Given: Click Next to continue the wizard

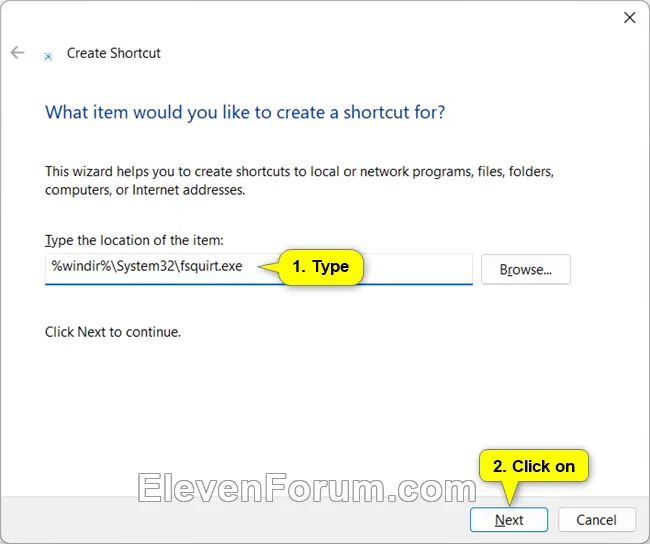Looking at the screenshot, I should [x=509, y=520].
